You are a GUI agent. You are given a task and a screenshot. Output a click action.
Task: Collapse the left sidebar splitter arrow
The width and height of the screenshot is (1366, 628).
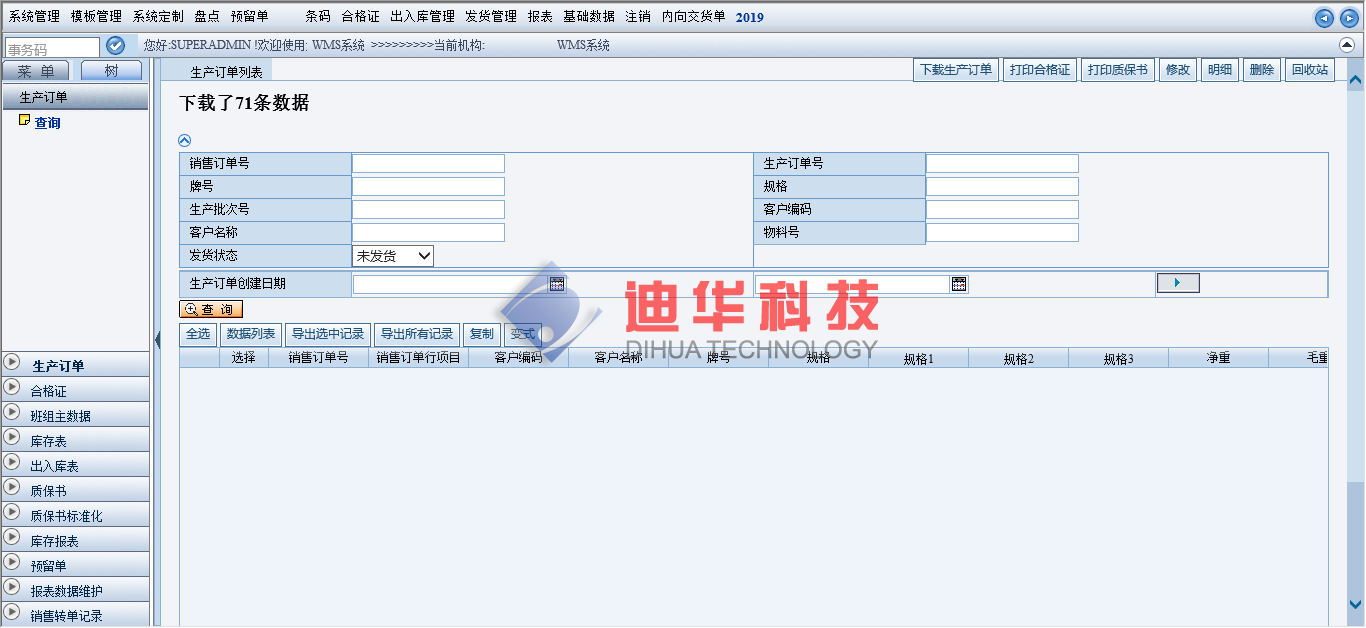coord(157,341)
